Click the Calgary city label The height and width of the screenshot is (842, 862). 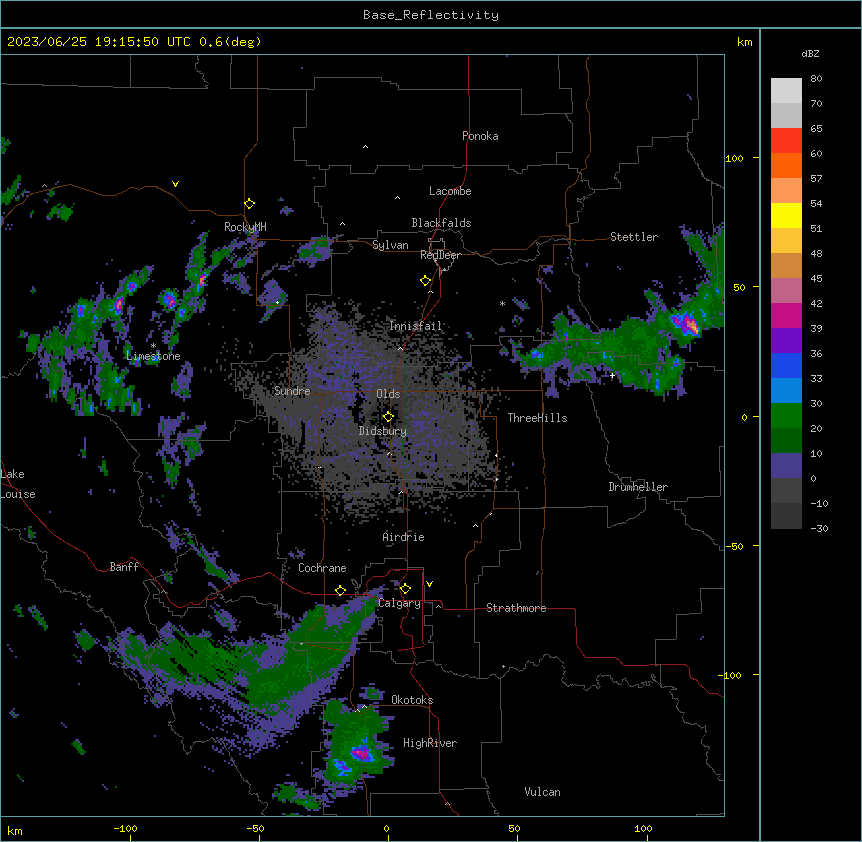(x=399, y=603)
